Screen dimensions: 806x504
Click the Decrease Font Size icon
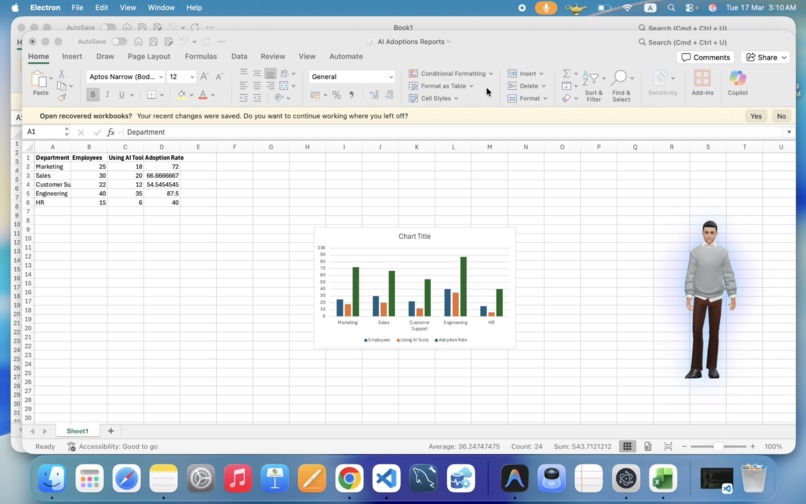click(x=219, y=77)
